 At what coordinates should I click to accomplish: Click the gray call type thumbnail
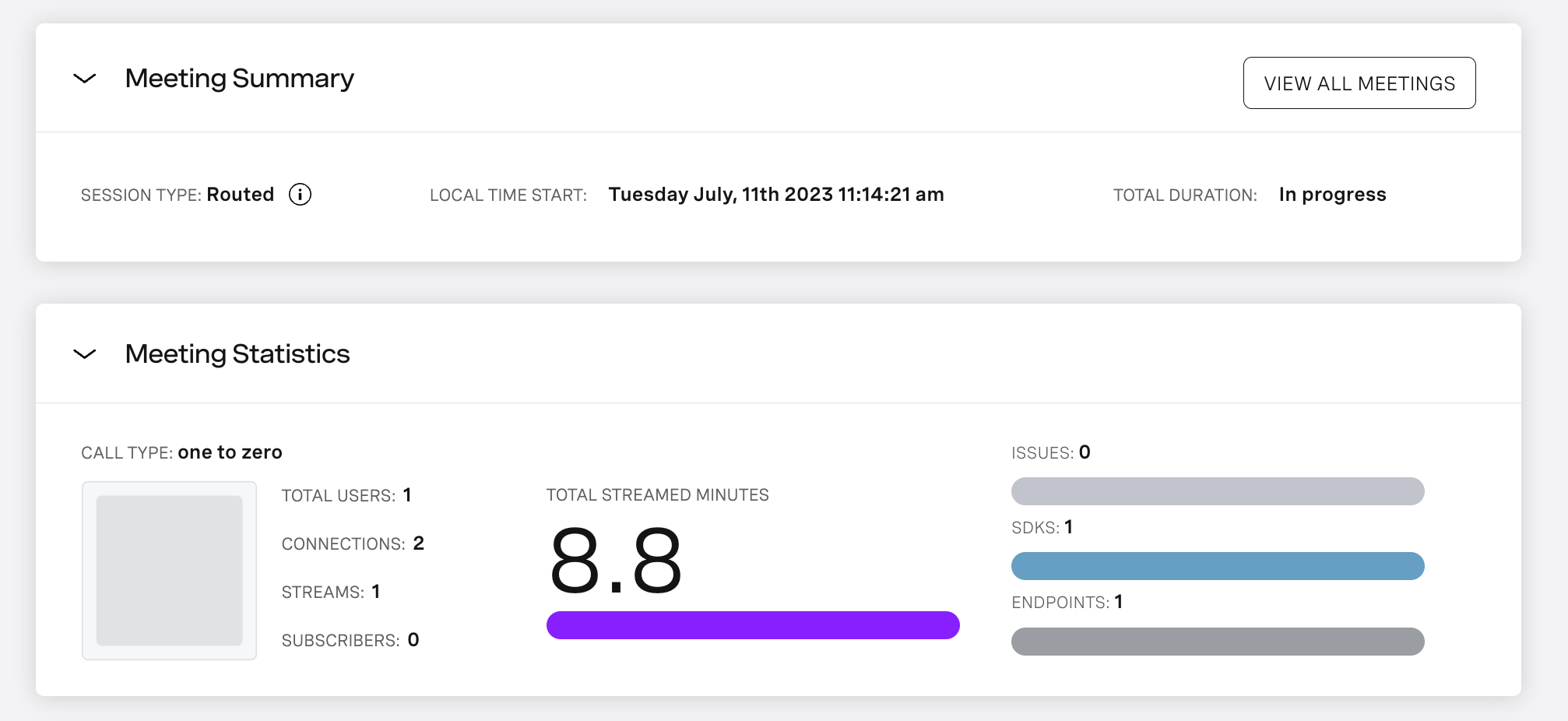click(169, 571)
